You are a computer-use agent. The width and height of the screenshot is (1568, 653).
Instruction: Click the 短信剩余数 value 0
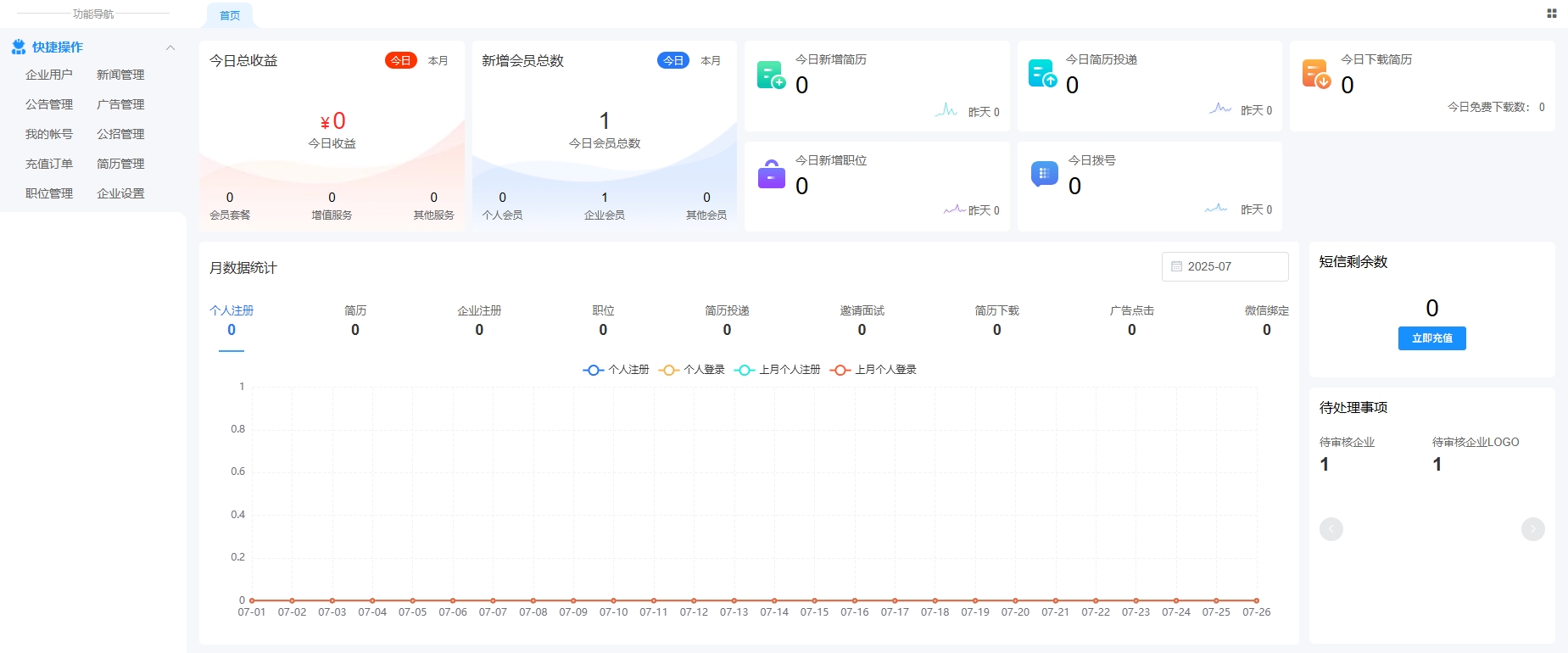click(x=1431, y=308)
